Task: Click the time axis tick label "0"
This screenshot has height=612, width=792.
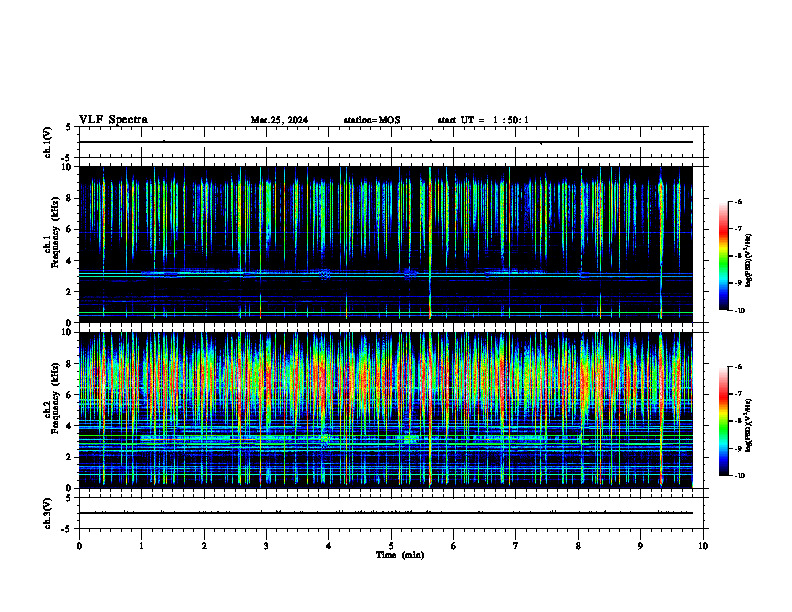Action: point(79,546)
